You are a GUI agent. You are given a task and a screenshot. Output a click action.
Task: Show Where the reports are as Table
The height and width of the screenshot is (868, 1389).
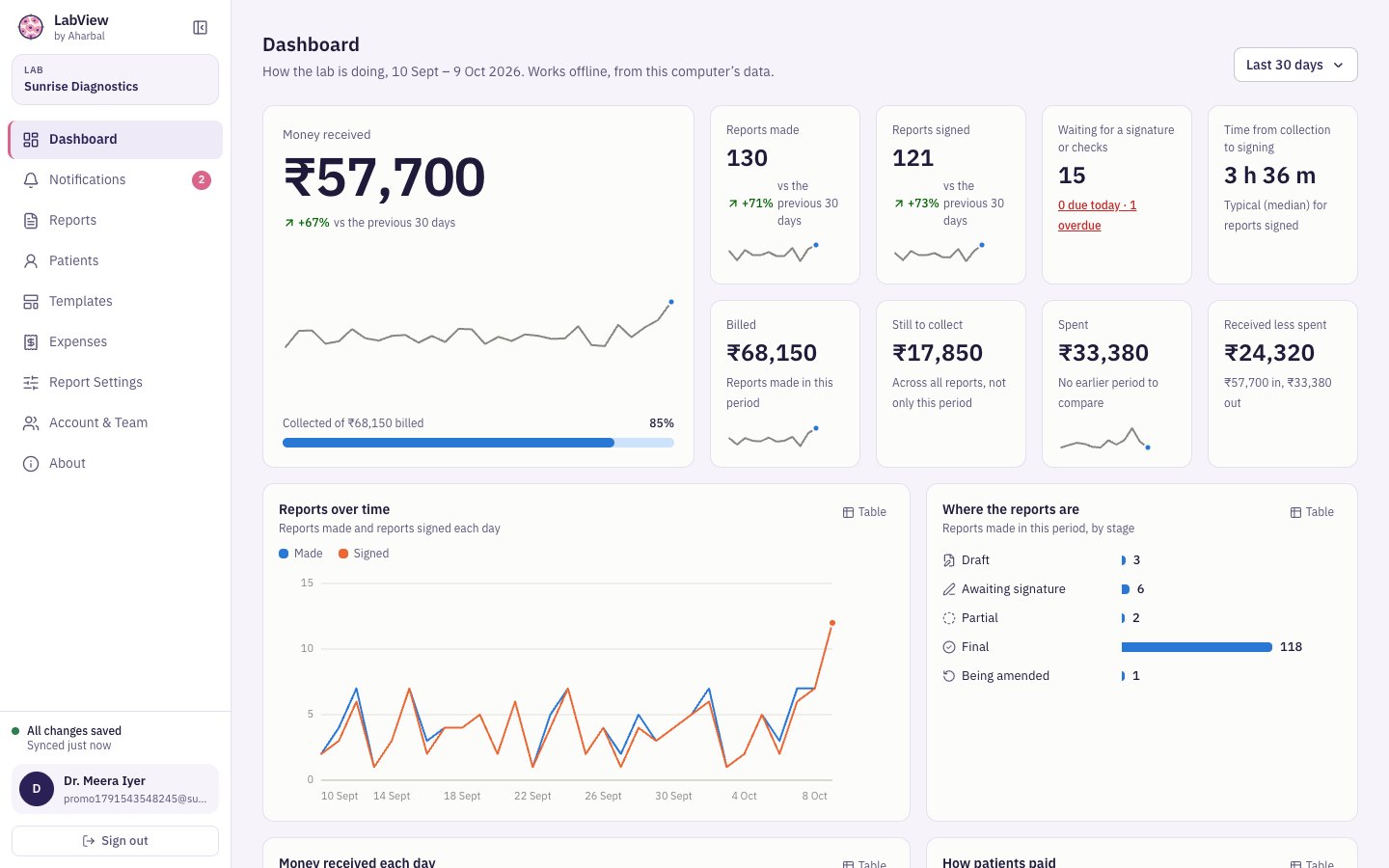1312,512
